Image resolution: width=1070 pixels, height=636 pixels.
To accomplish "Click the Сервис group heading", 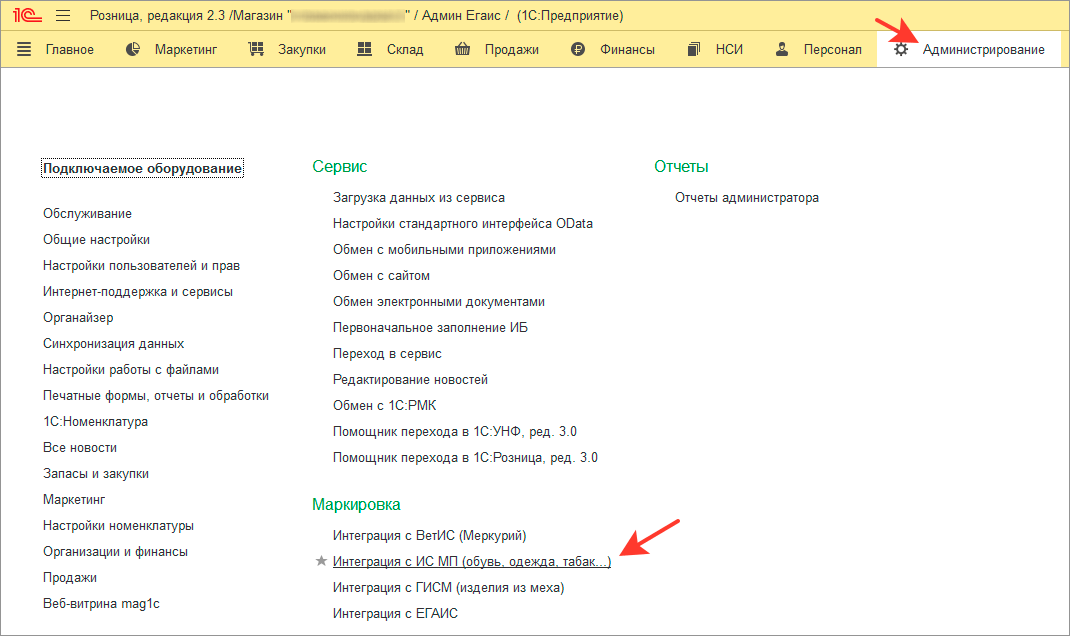I will (x=339, y=167).
